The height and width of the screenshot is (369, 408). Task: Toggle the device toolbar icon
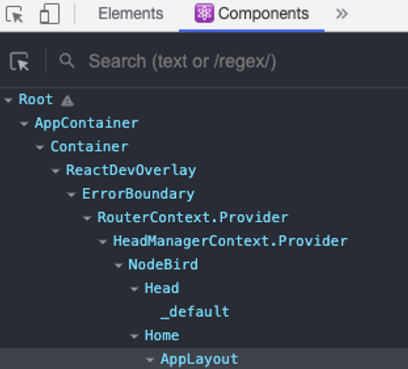[50, 14]
